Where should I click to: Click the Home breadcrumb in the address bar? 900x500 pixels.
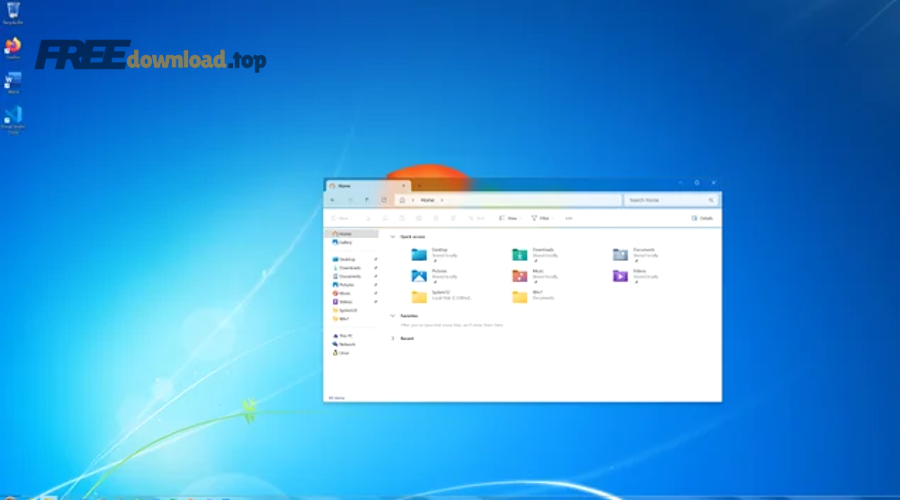pos(428,200)
